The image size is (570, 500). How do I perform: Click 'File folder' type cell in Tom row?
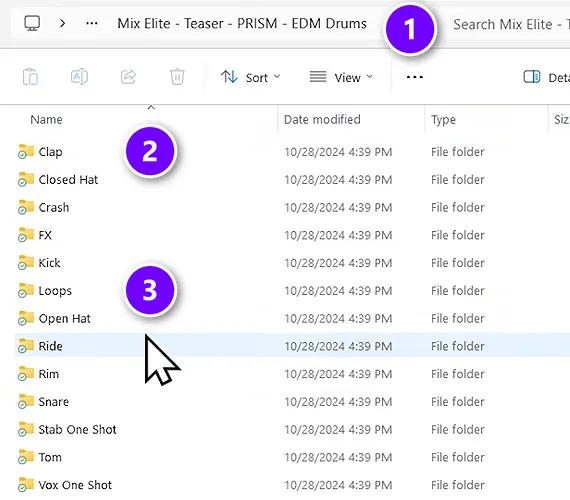(x=458, y=457)
